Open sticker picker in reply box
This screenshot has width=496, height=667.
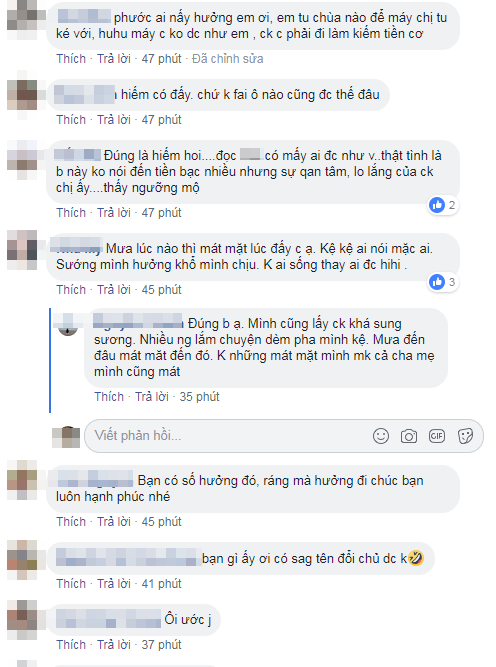point(465,436)
